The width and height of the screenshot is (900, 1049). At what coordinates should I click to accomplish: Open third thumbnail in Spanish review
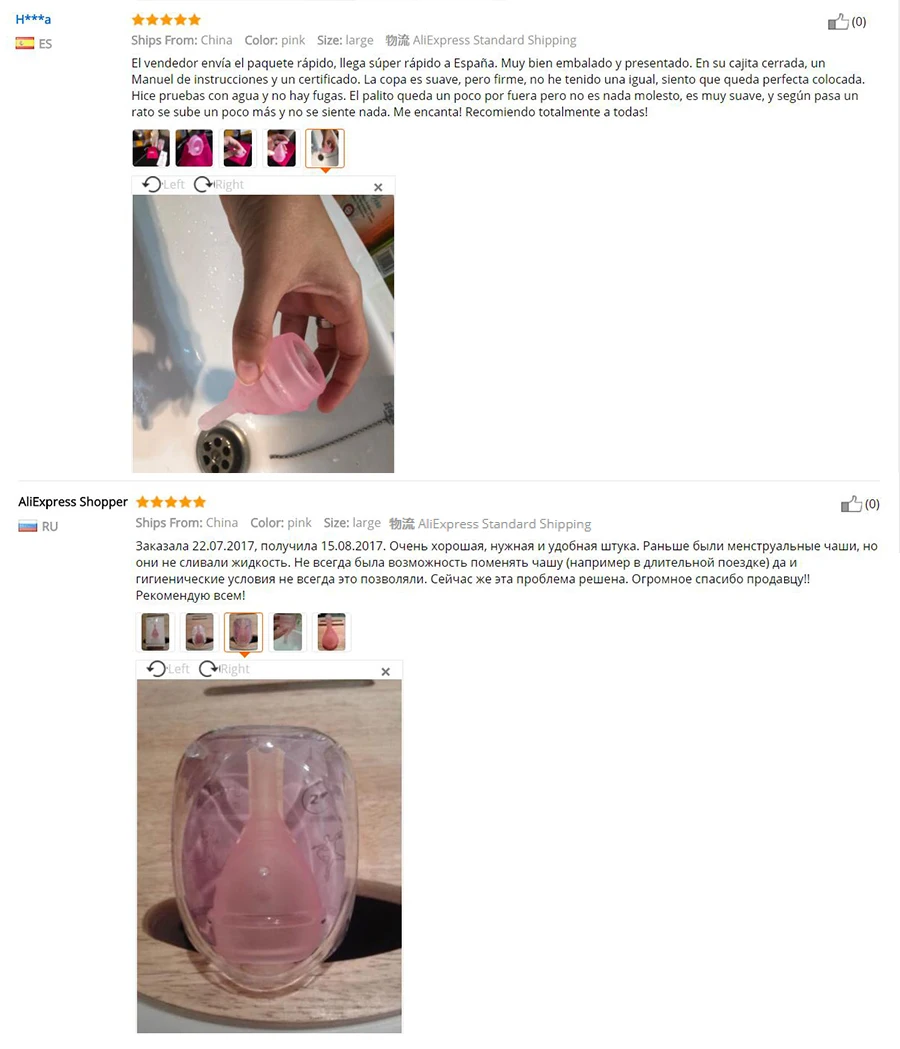(x=238, y=148)
